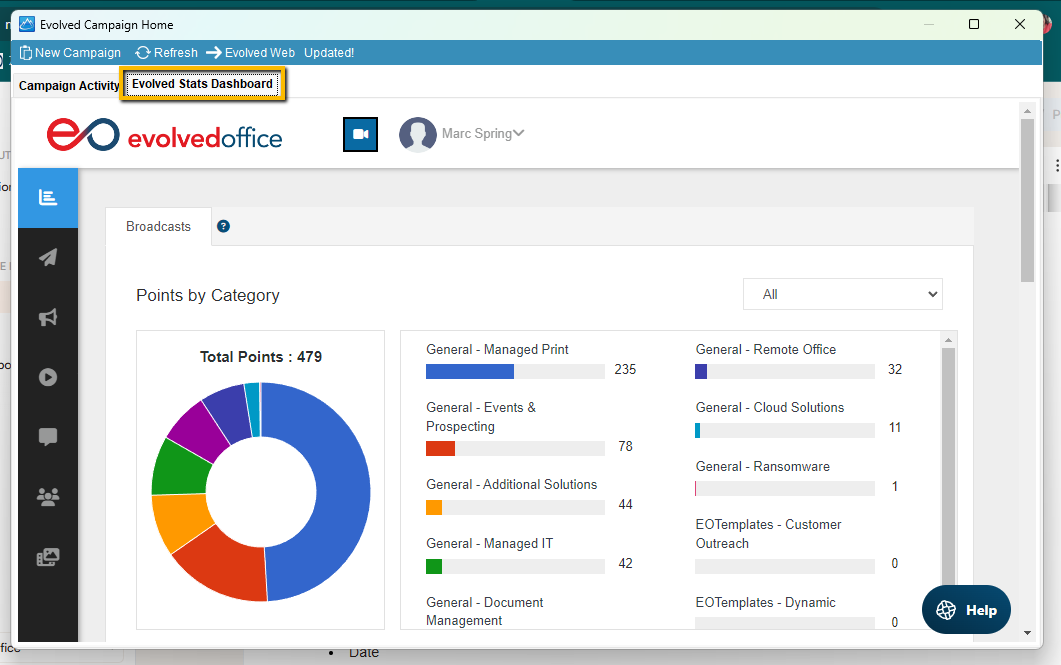Click the Updated! toolbar label
The image size is (1061, 665).
(329, 53)
